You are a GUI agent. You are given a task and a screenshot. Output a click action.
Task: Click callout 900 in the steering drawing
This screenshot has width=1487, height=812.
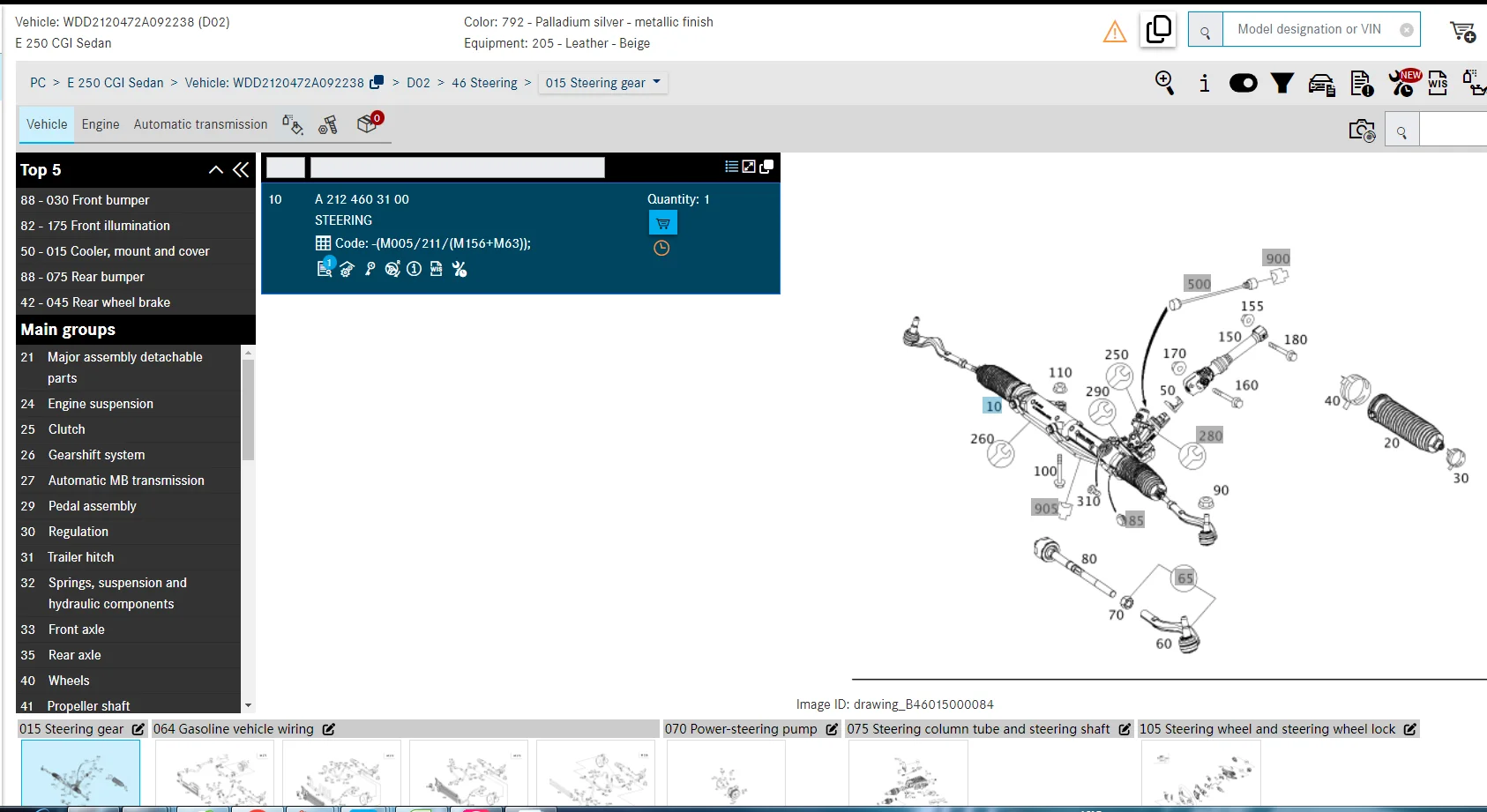click(x=1277, y=258)
